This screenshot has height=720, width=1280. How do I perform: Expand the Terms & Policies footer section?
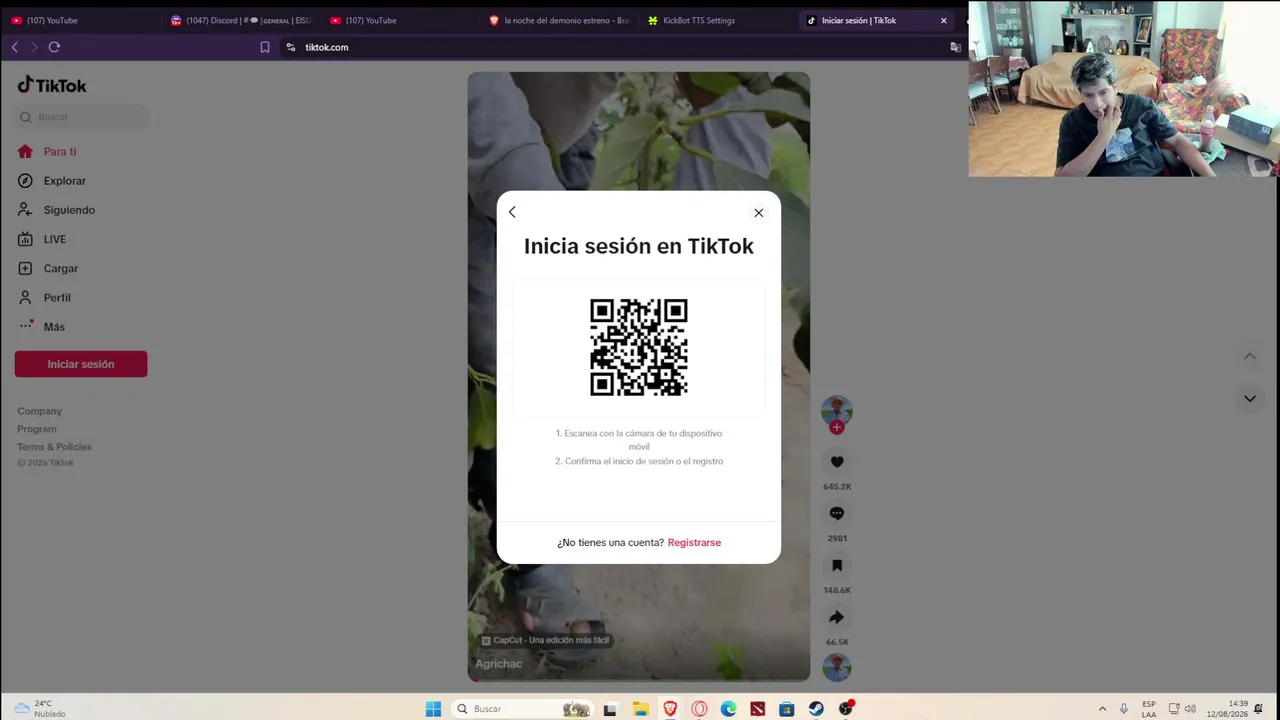(x=54, y=447)
